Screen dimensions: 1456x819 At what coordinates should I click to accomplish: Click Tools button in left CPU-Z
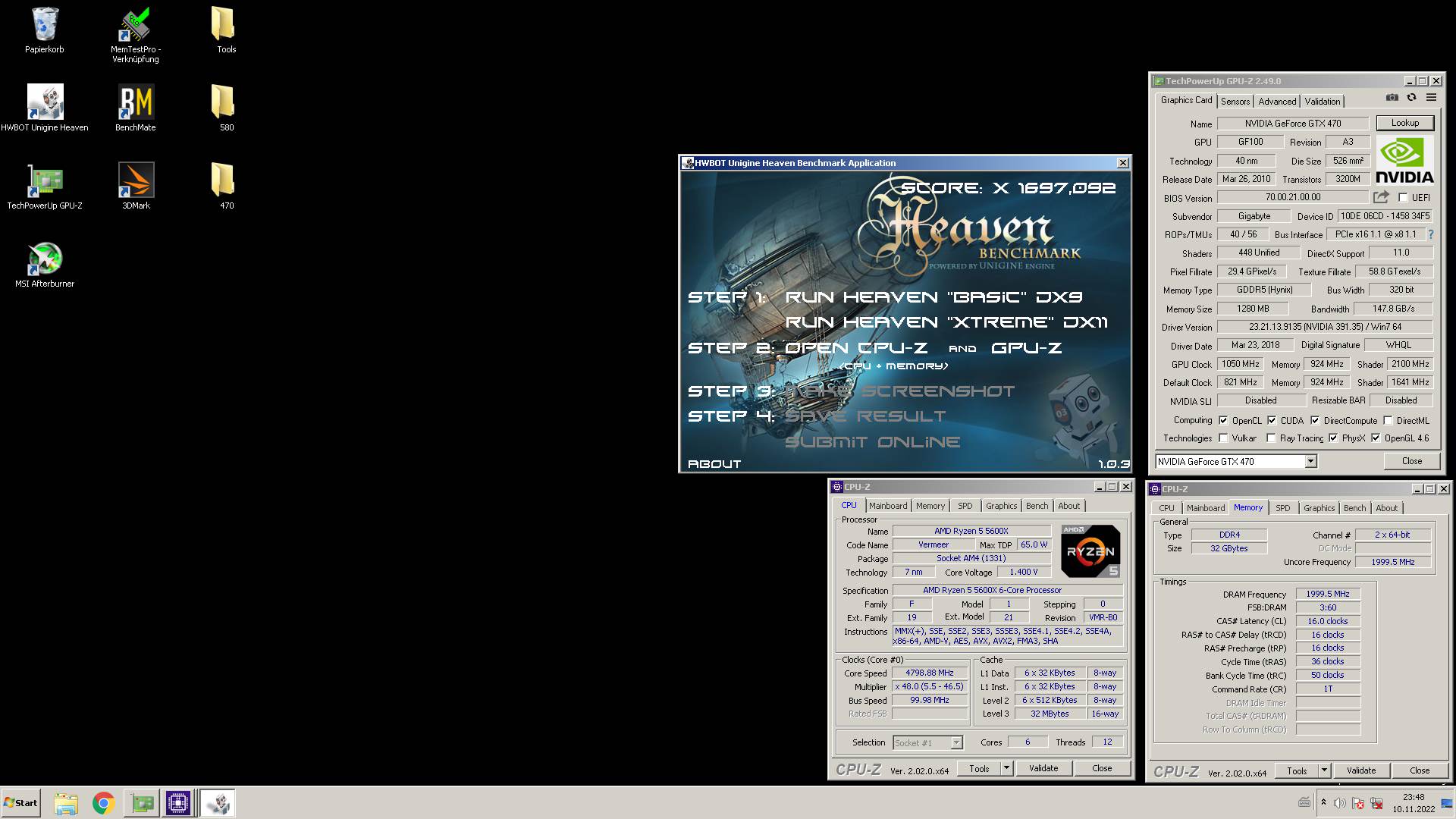(x=979, y=769)
